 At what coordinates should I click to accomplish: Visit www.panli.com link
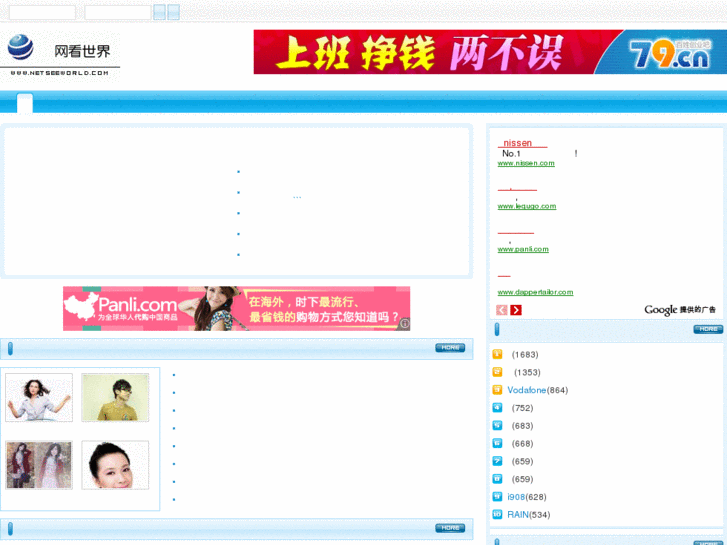pyautogui.click(x=523, y=249)
